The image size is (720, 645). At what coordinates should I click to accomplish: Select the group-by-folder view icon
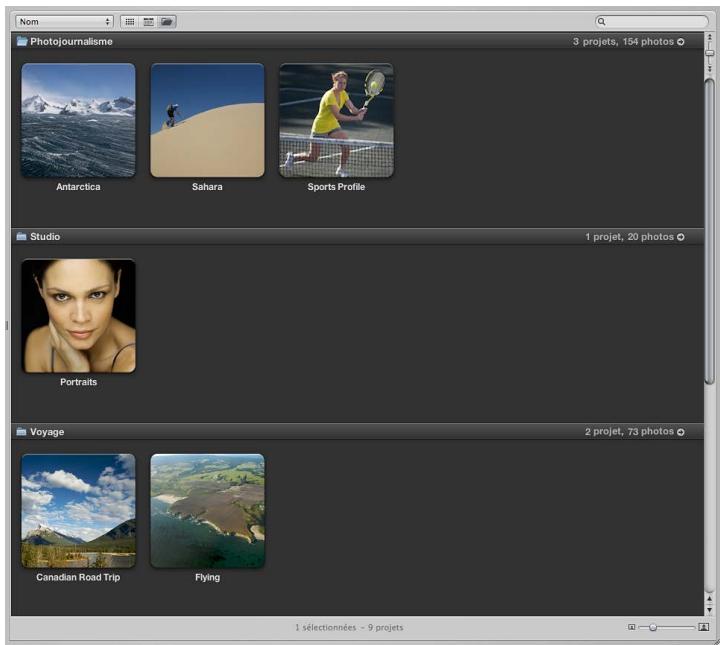(x=167, y=22)
